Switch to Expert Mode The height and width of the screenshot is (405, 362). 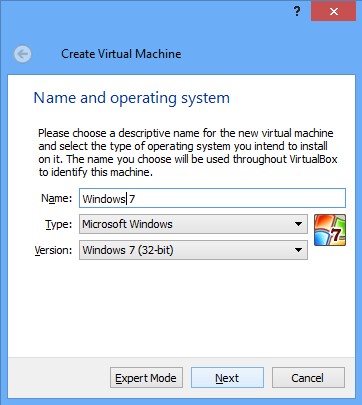coord(146,378)
